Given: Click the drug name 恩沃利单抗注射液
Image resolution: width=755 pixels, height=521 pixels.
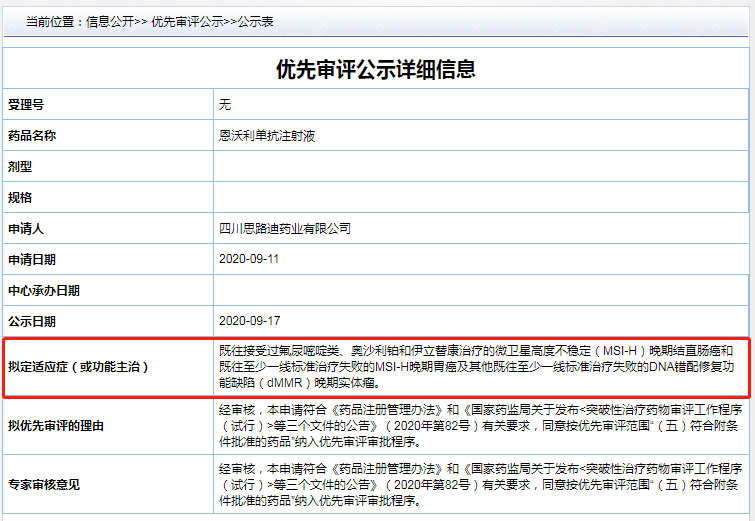Looking at the screenshot, I should pyautogui.click(x=267, y=136).
